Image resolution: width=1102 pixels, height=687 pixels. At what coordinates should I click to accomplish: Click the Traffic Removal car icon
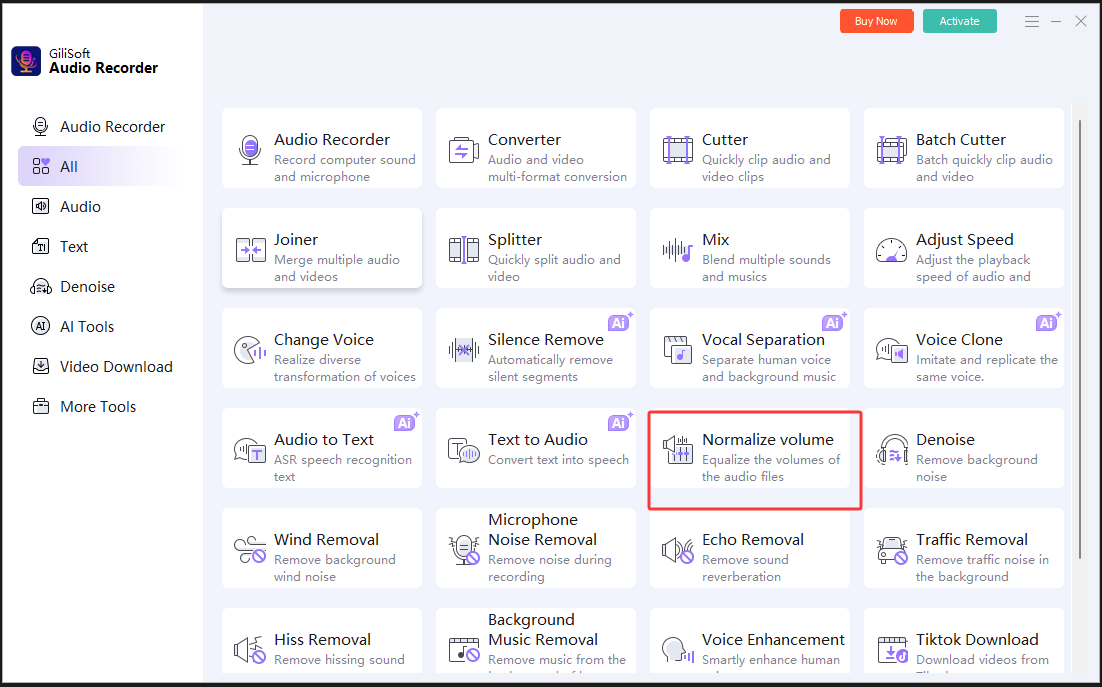pos(891,550)
